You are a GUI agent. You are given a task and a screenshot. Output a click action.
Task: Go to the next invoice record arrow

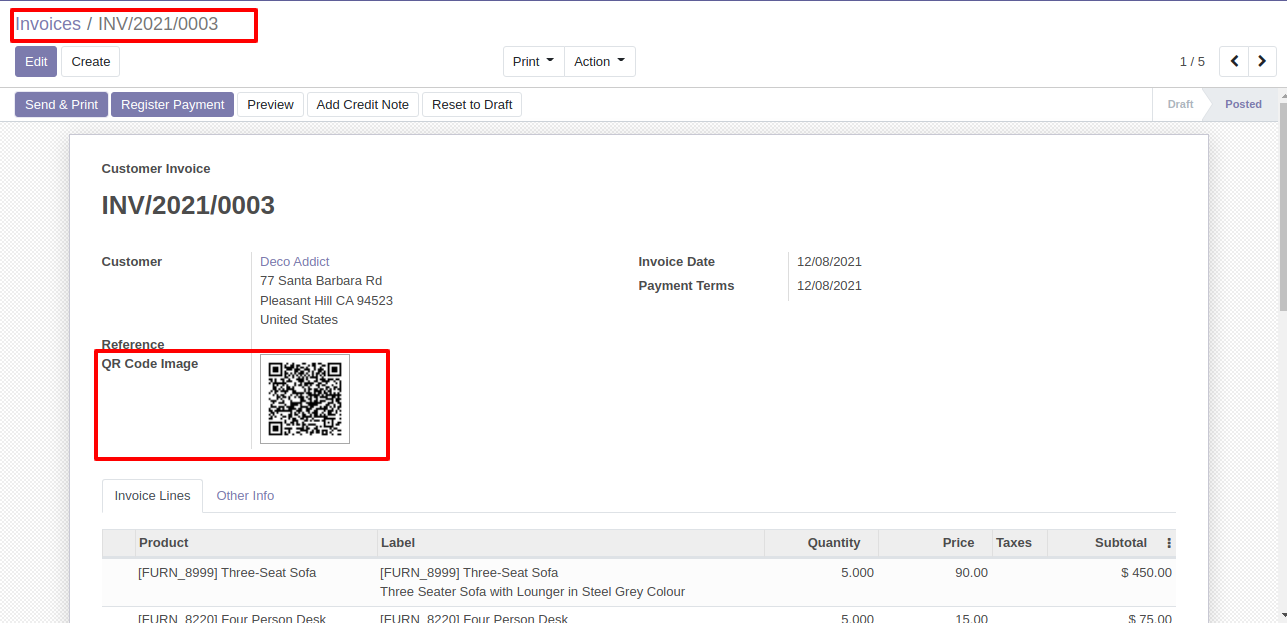[x=1262, y=62]
